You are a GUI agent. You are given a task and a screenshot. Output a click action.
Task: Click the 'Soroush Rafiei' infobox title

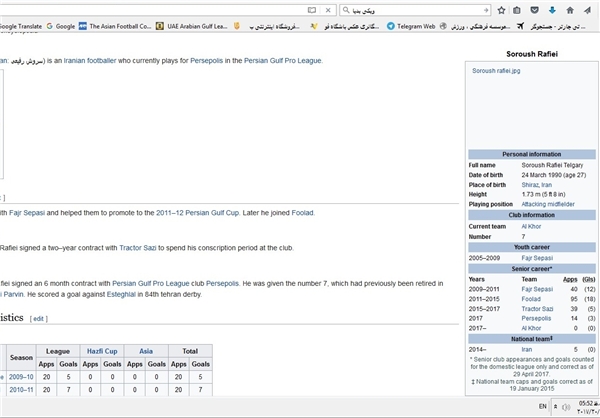pos(532,54)
